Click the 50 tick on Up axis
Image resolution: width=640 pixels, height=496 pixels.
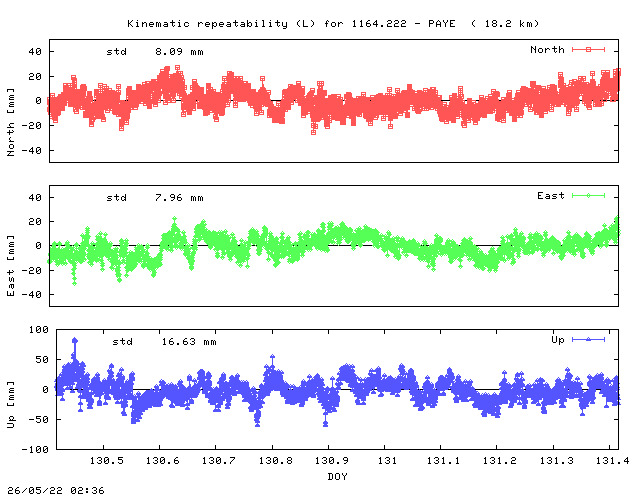(x=42, y=360)
